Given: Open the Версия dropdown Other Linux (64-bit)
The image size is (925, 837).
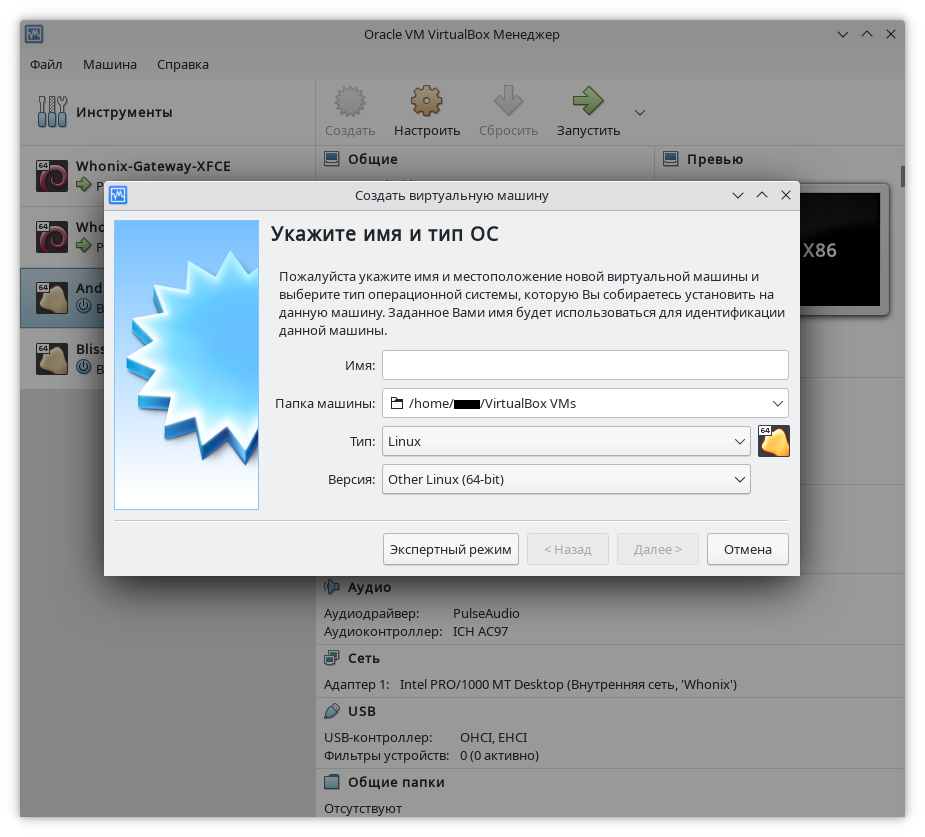Looking at the screenshot, I should point(566,480).
